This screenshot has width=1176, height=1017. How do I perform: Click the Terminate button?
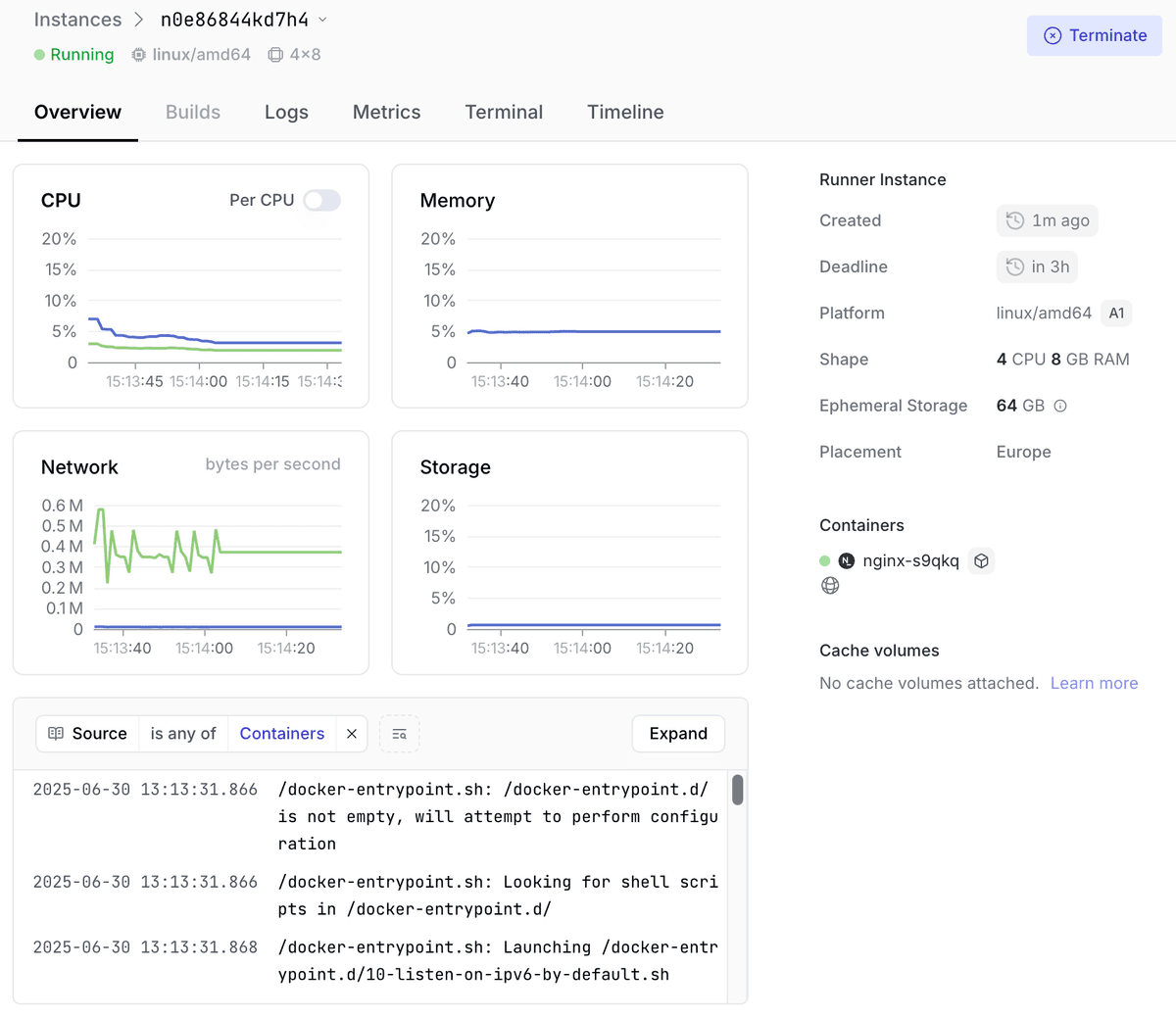tap(1094, 35)
